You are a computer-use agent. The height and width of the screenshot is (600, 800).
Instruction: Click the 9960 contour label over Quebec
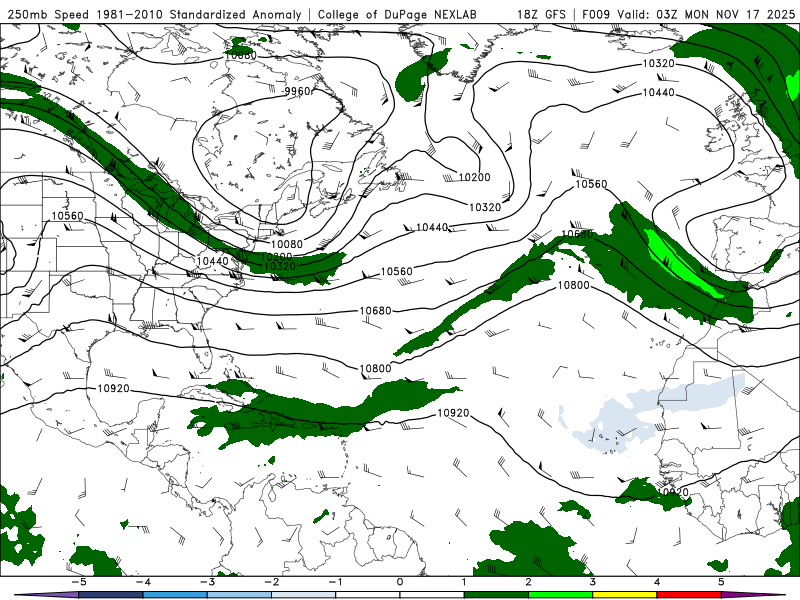coord(297,91)
